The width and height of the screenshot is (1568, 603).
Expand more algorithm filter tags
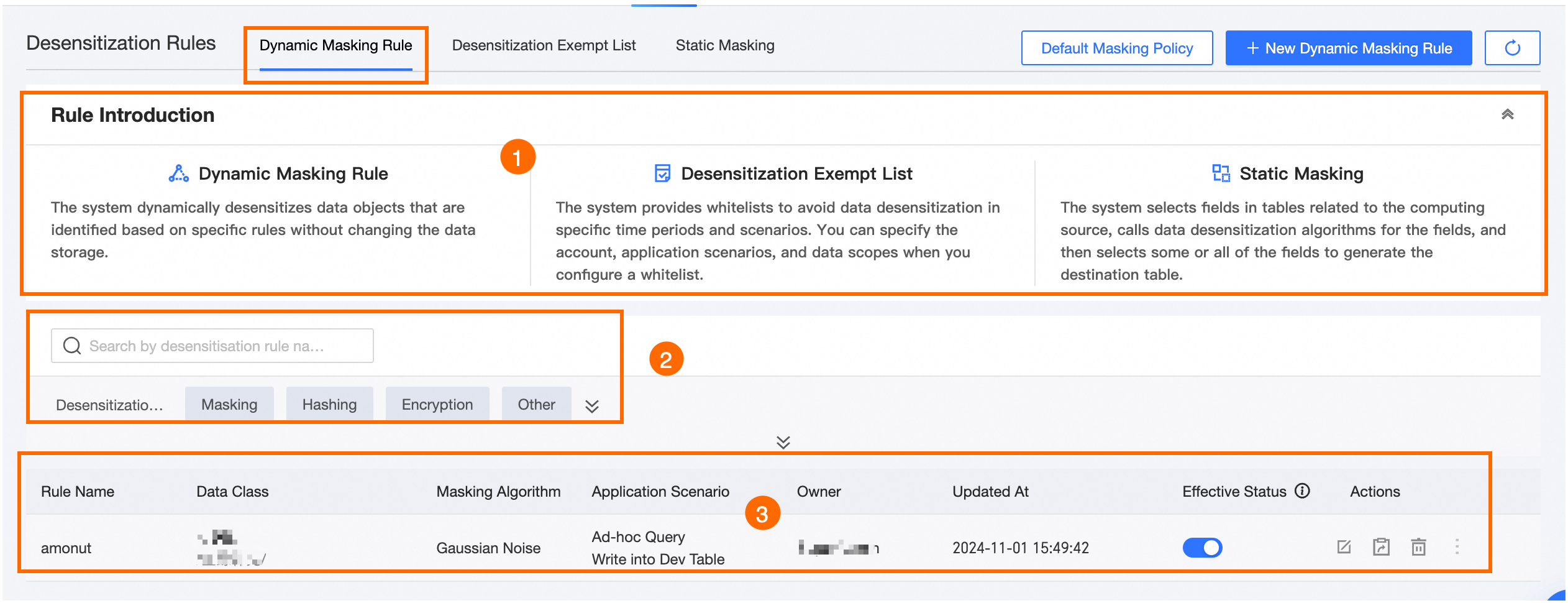pos(591,406)
